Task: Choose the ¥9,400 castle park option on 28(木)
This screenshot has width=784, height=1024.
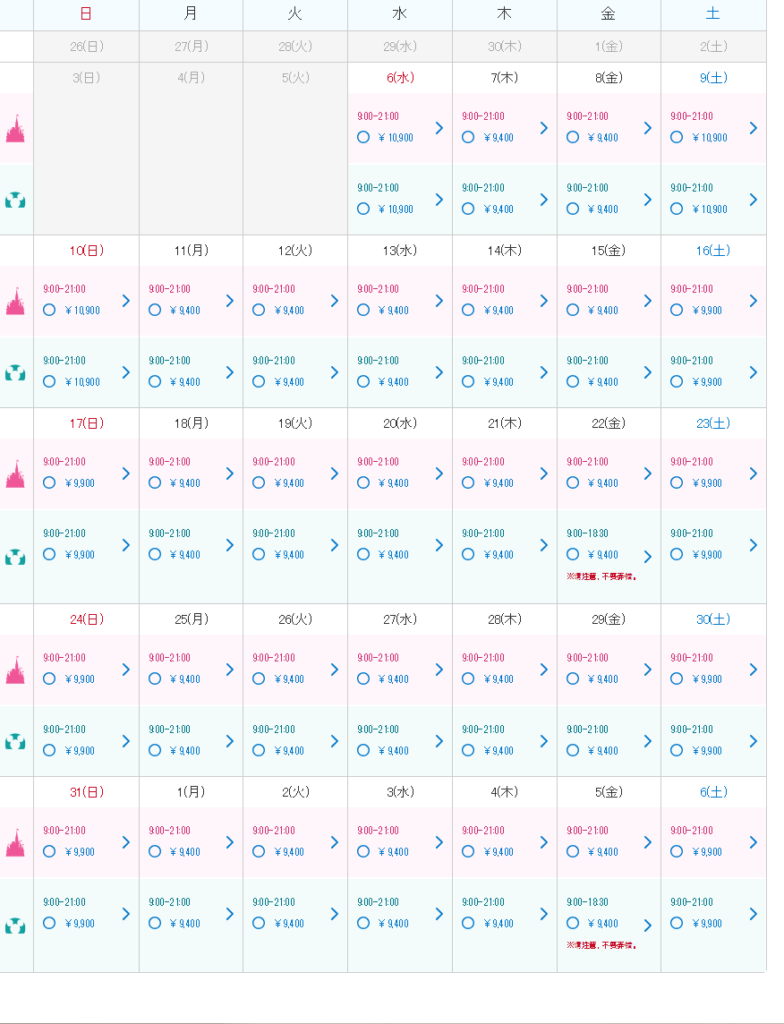Action: (x=468, y=679)
